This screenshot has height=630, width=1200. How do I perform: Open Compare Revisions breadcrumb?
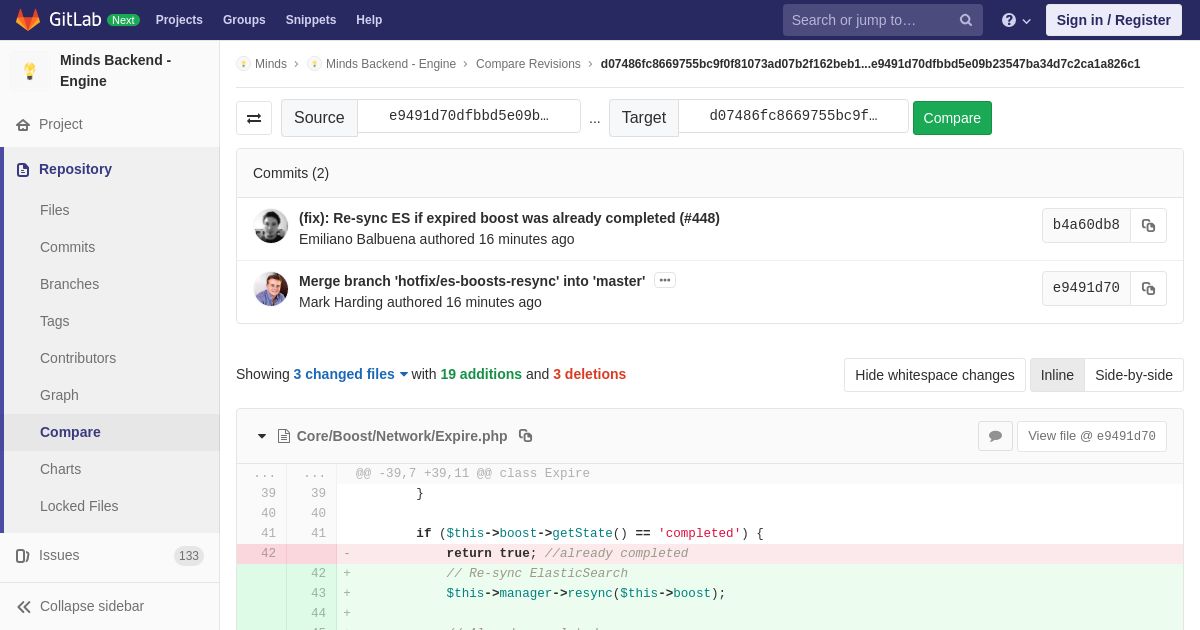coord(528,64)
